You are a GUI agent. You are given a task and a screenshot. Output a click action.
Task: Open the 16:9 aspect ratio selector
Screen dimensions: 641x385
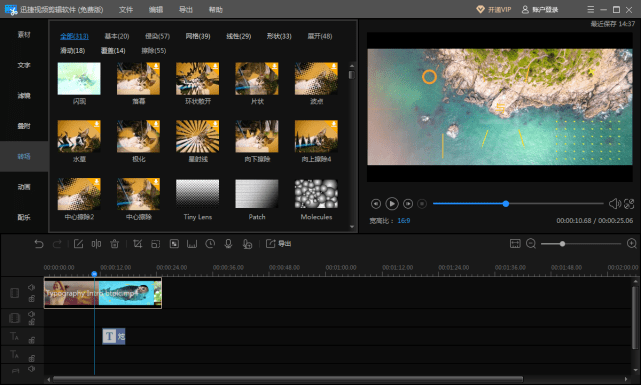pos(404,221)
